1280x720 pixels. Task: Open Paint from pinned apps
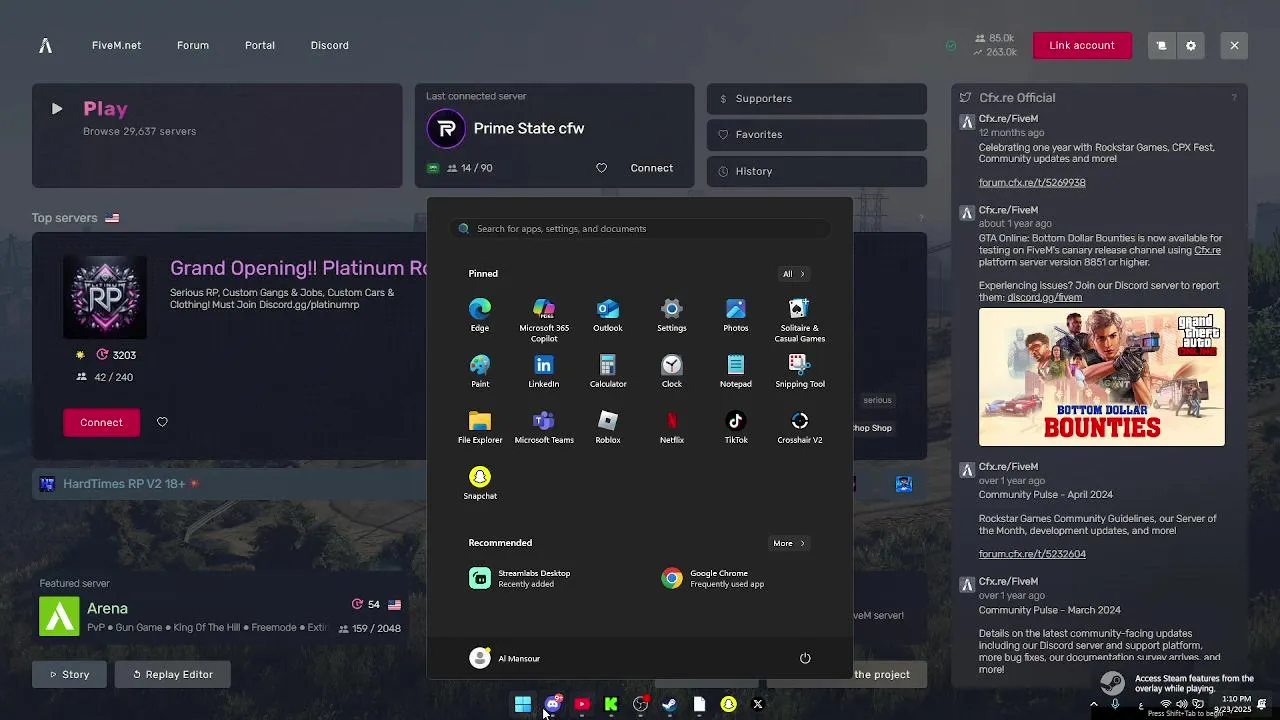480,370
